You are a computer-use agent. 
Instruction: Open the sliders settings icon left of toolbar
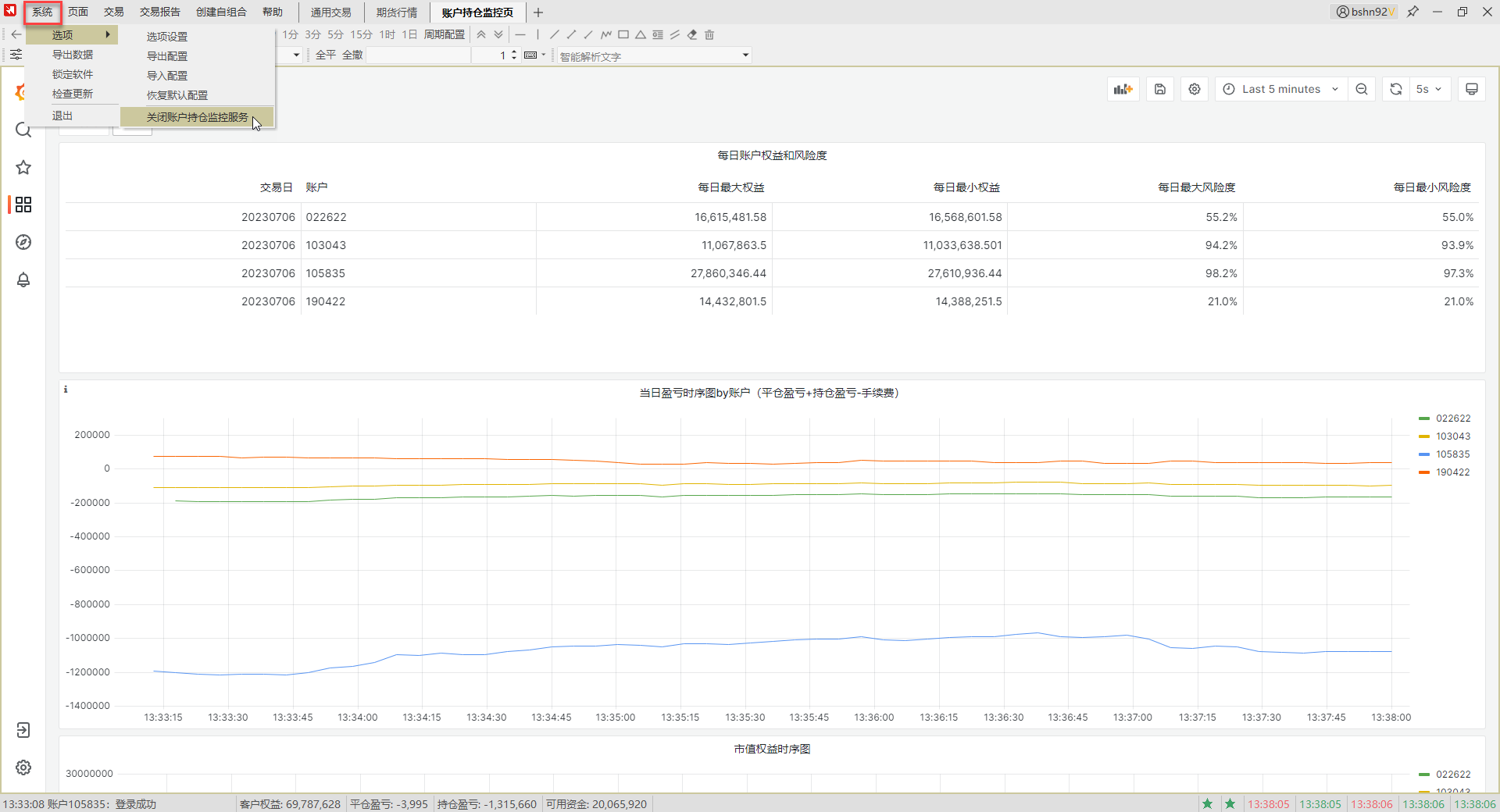pos(16,55)
